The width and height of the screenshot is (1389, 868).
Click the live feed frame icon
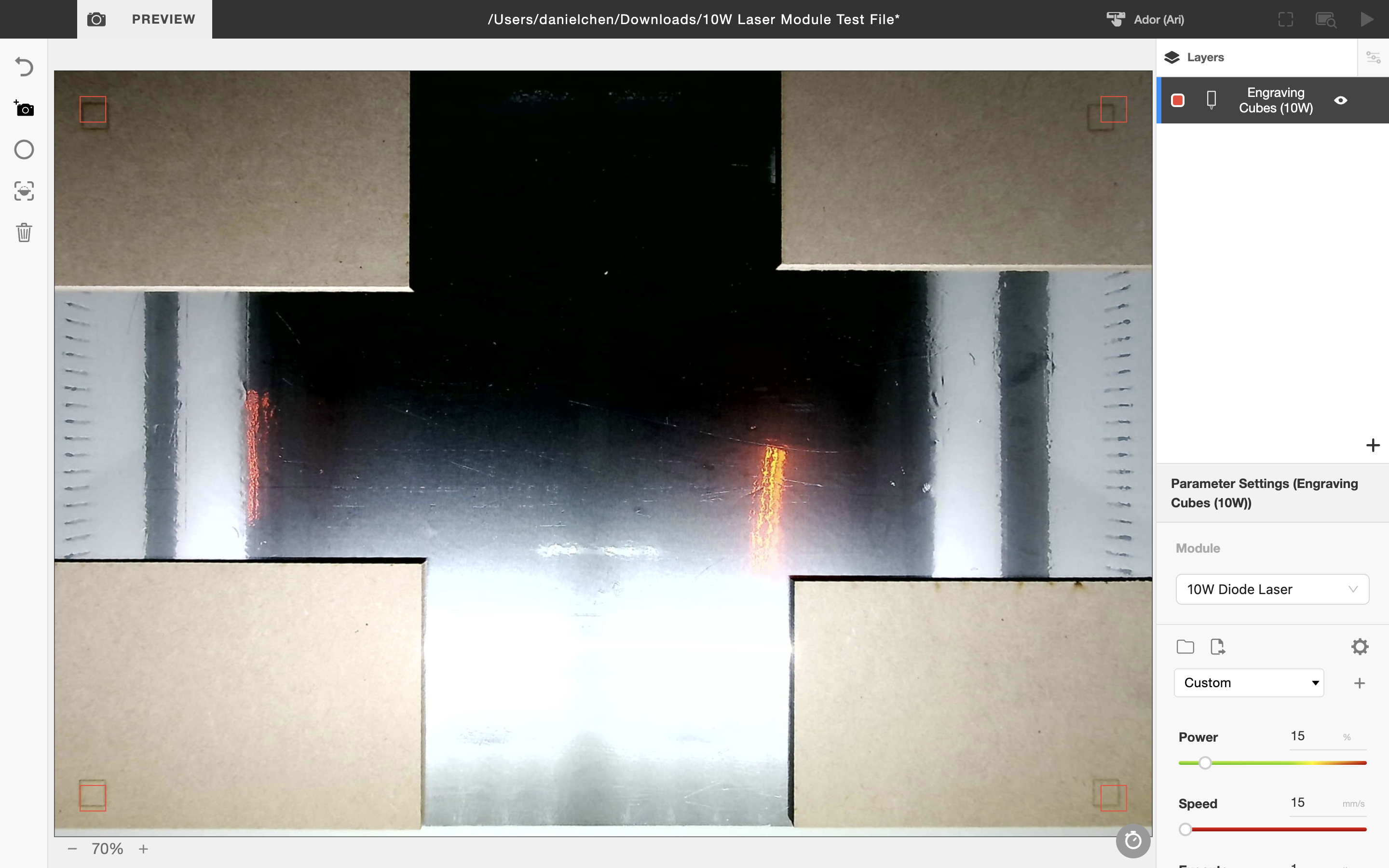24,191
